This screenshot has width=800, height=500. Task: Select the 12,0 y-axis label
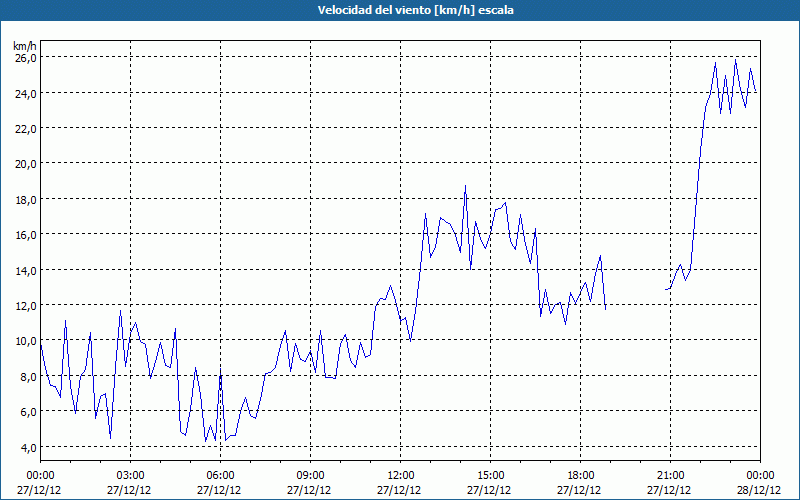[x=25, y=306]
